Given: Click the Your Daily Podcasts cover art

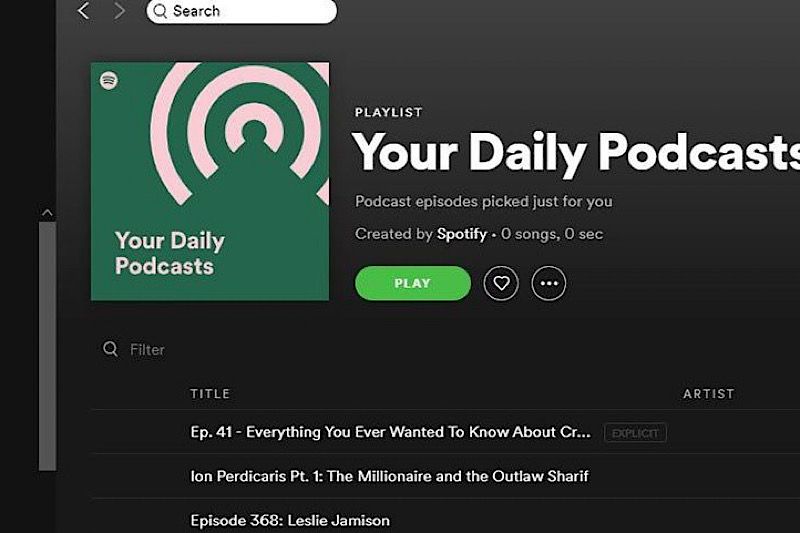Looking at the screenshot, I should tap(210, 181).
